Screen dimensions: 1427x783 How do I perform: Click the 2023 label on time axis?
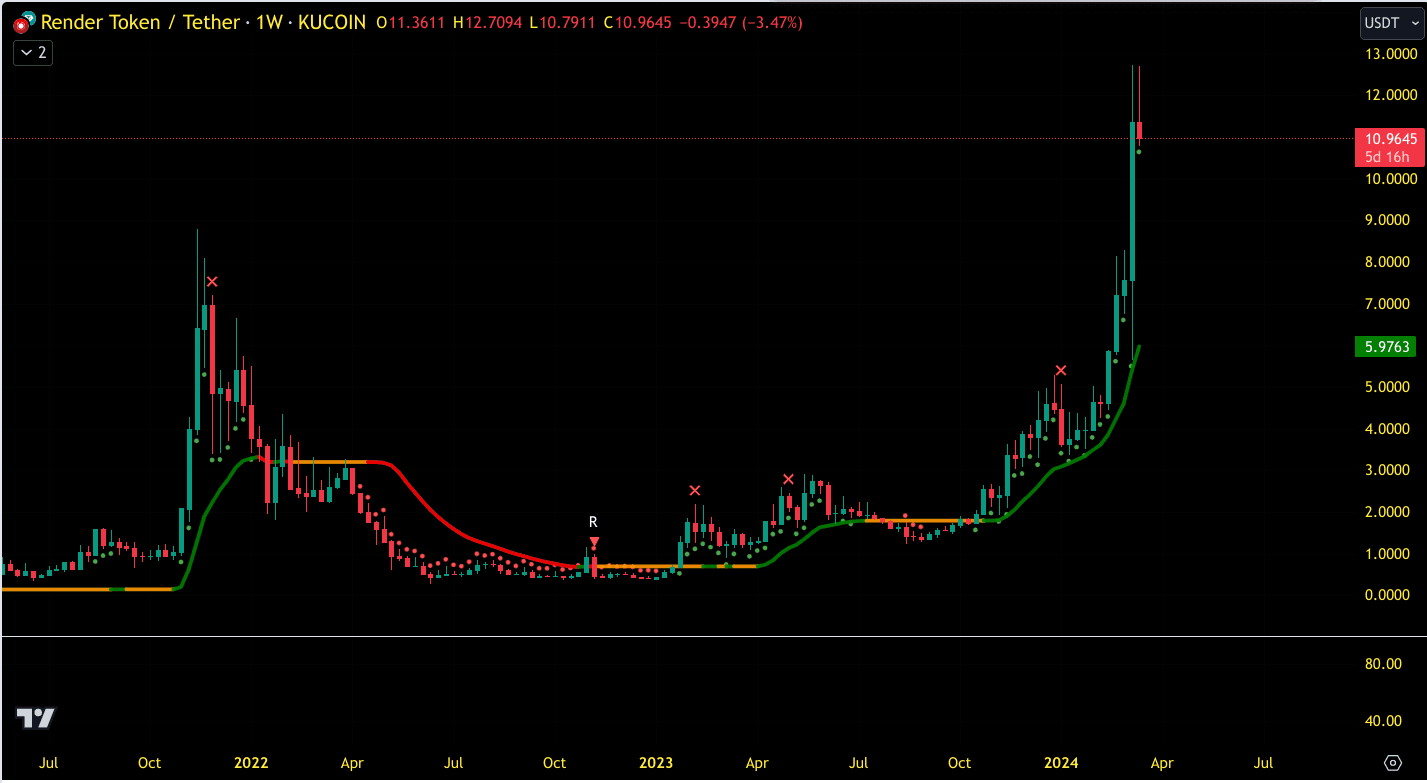(656, 763)
